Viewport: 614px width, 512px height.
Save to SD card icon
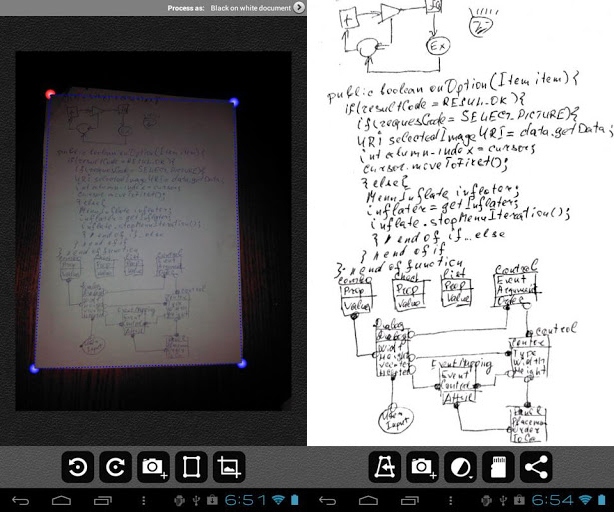tap(497, 466)
